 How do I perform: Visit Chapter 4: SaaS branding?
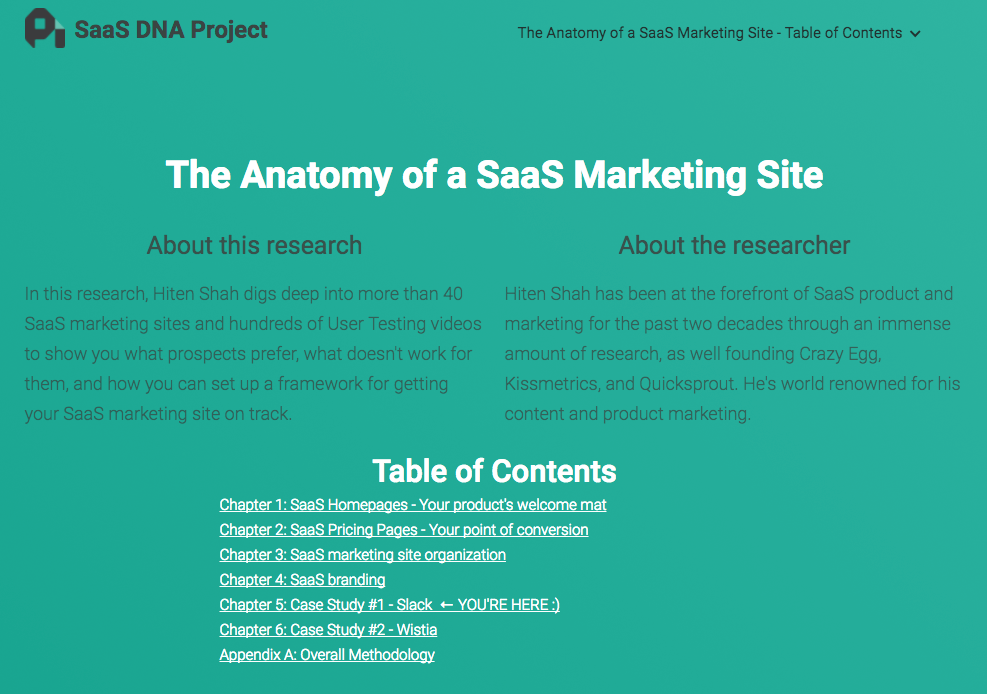(x=302, y=580)
